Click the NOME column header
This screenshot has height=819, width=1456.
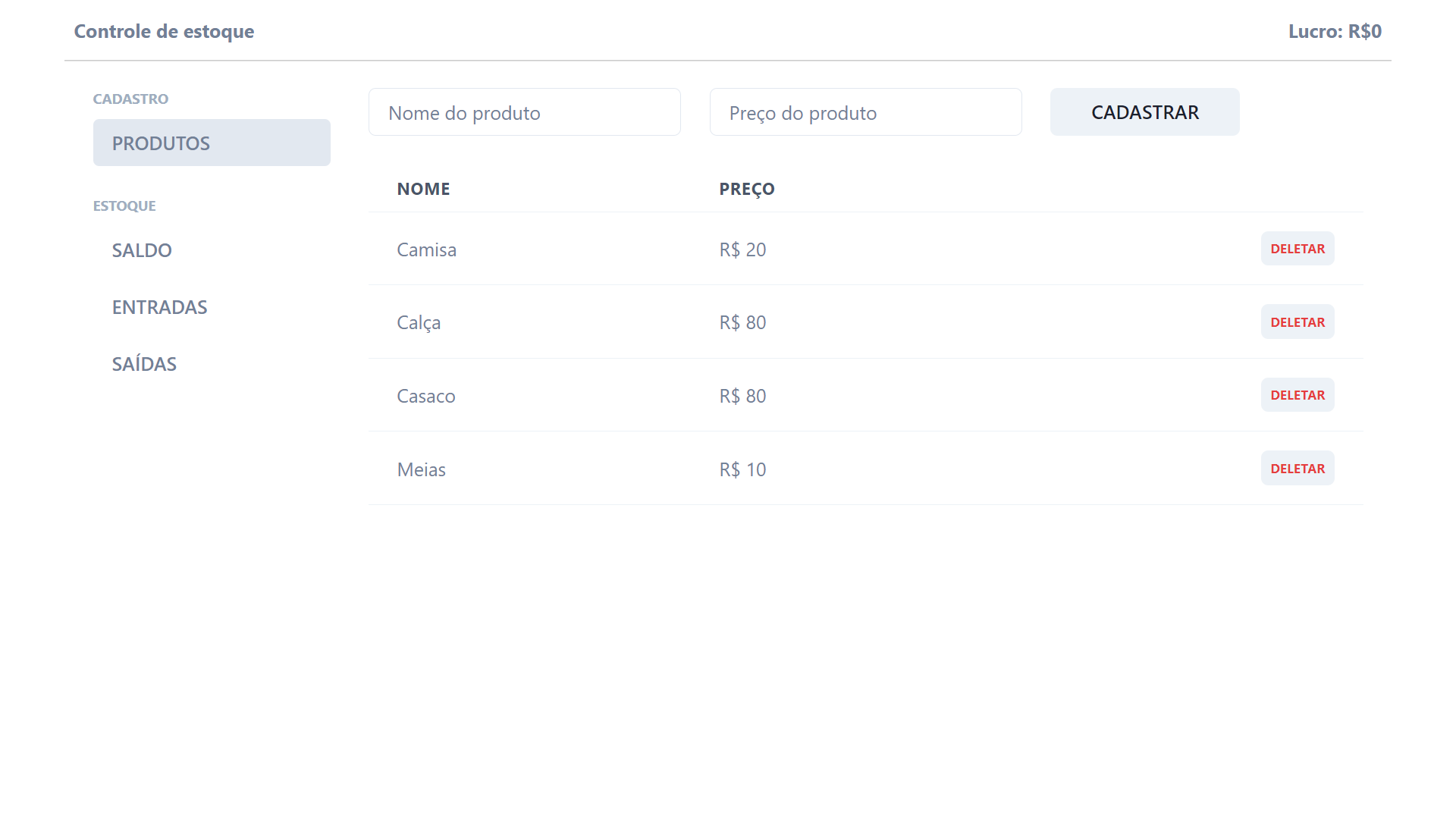coord(423,189)
